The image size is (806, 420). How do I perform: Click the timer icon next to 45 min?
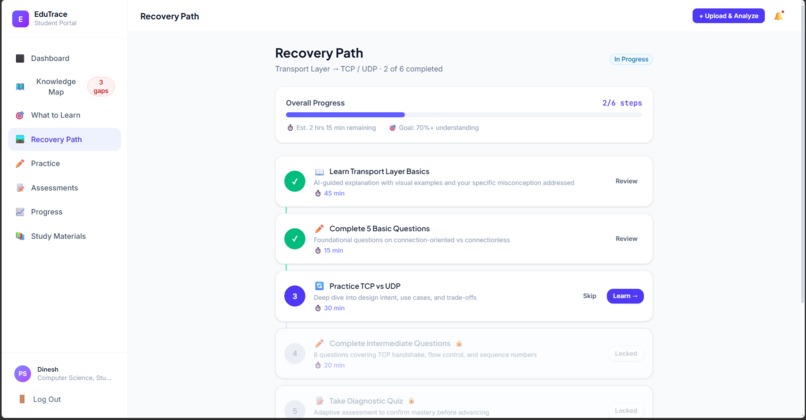[x=318, y=193]
